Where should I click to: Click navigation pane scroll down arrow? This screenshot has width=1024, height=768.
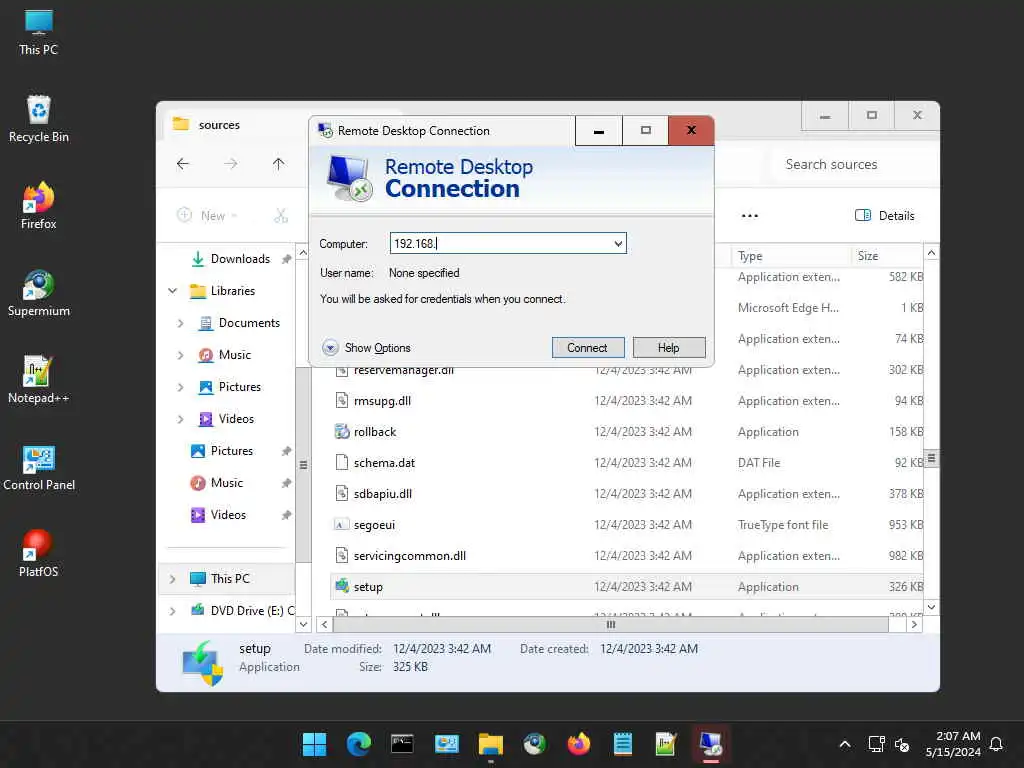click(303, 624)
